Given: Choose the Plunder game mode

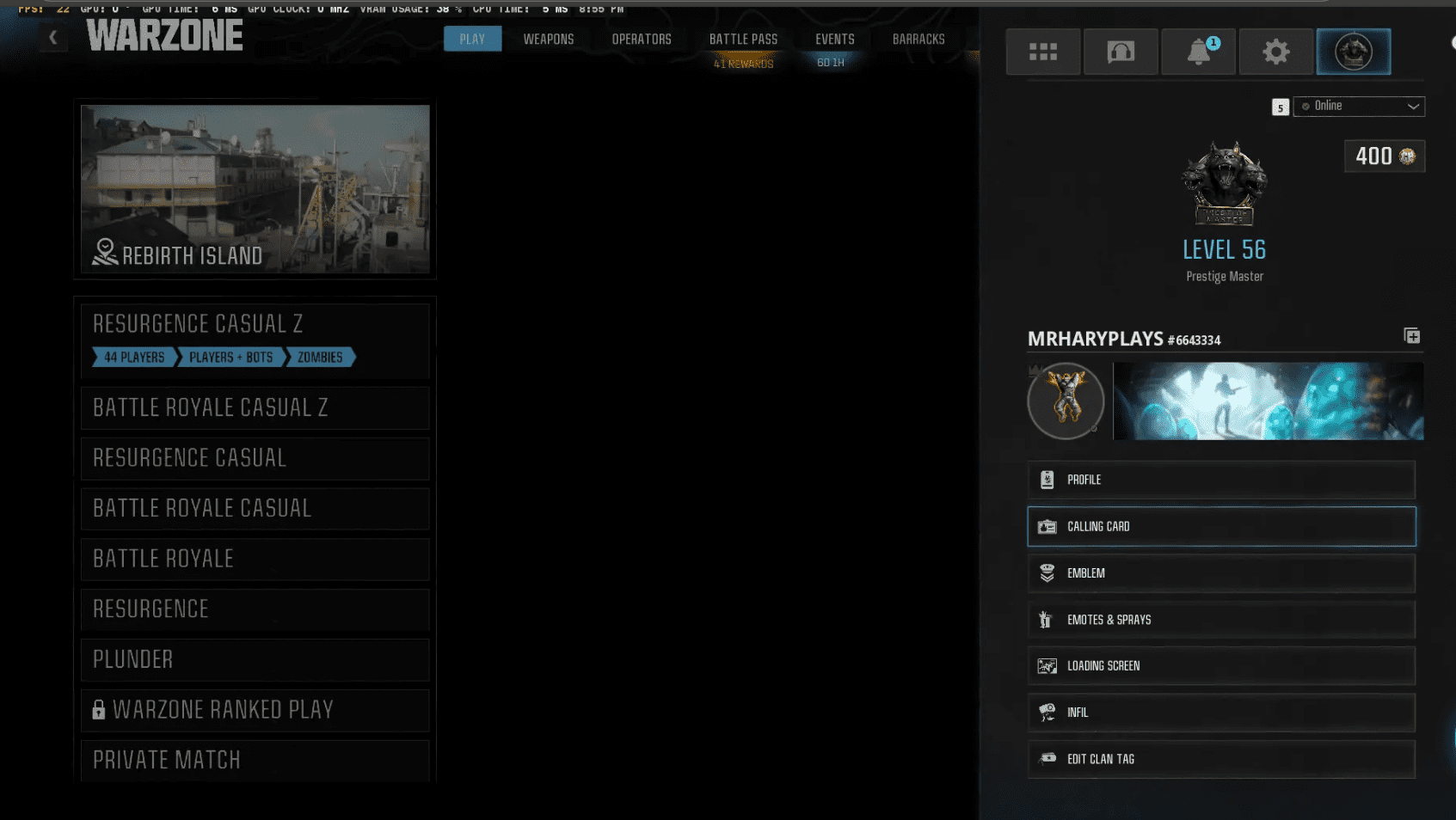Looking at the screenshot, I should pyautogui.click(x=255, y=660).
